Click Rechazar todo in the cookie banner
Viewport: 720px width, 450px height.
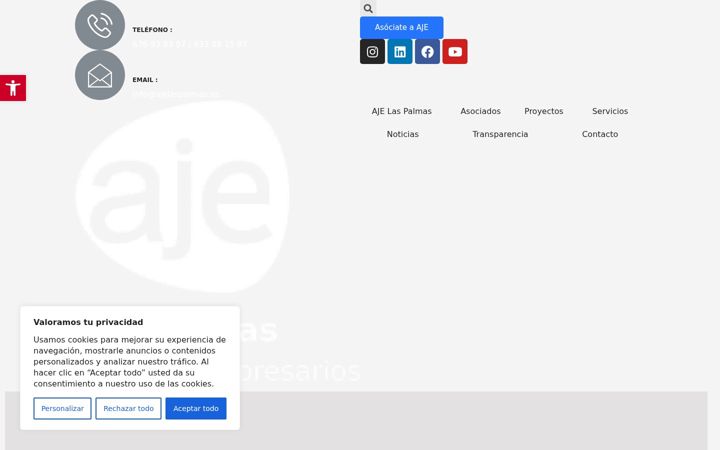pyautogui.click(x=129, y=408)
